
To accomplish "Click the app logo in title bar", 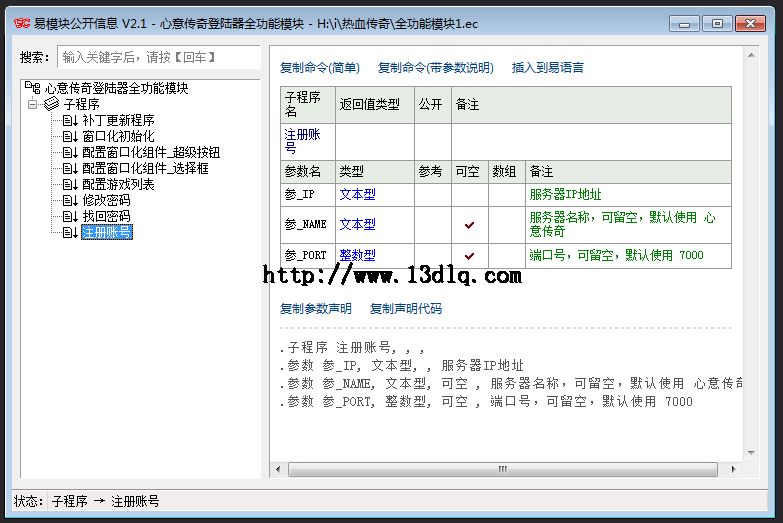I will coord(22,23).
